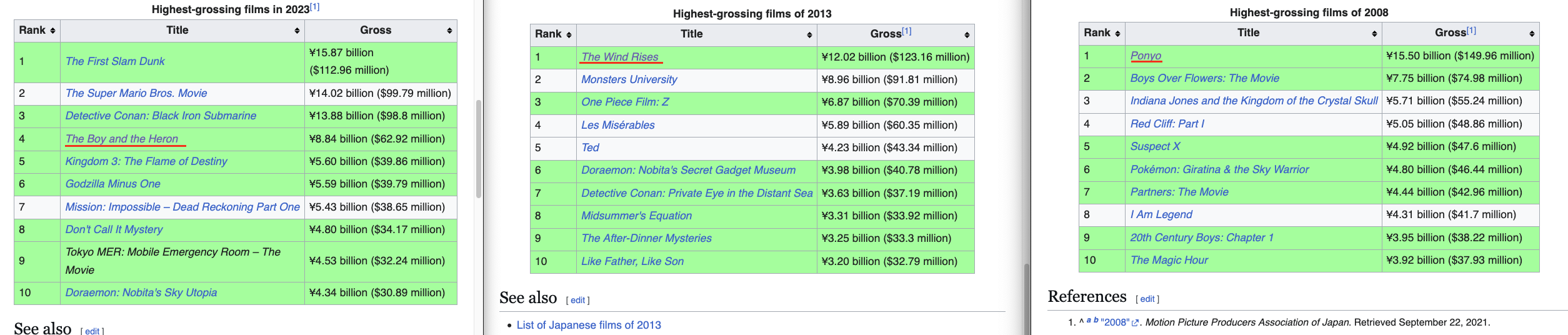The image size is (1568, 335).
Task: Click the left pane vertical scrollbar
Action: tap(479, 149)
